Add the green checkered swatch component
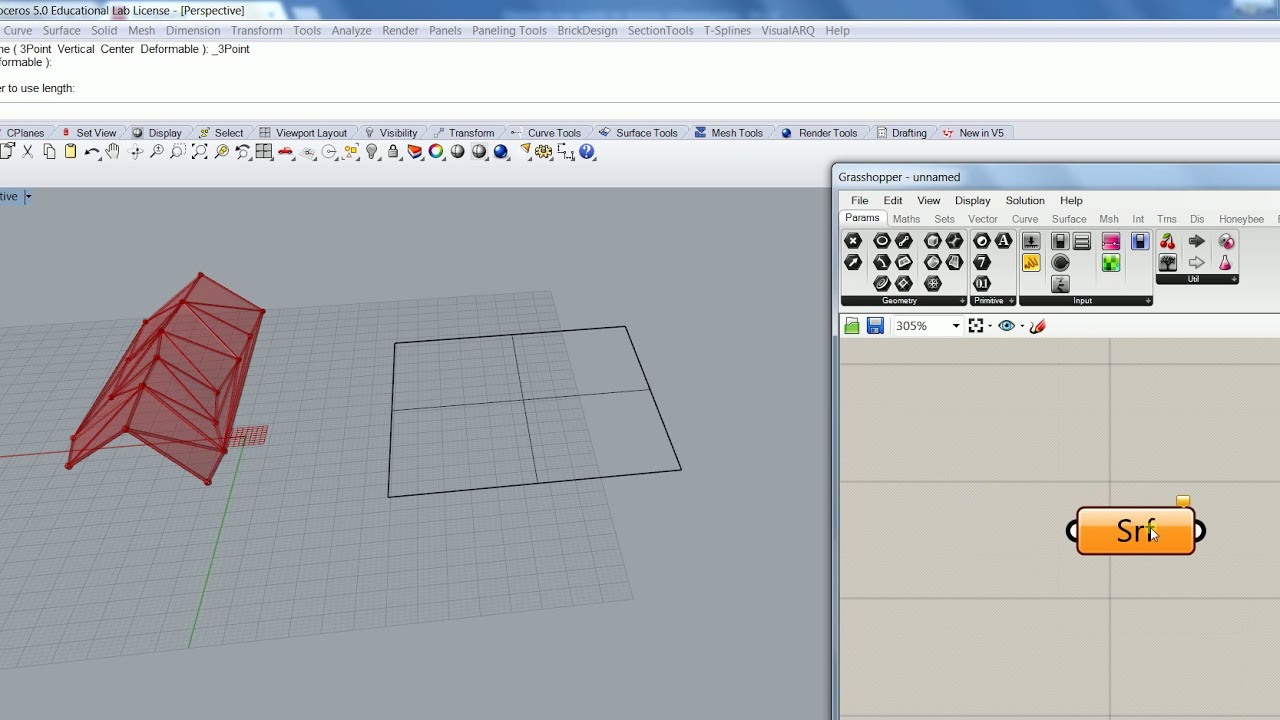Image resolution: width=1280 pixels, height=720 pixels. [x=1111, y=263]
